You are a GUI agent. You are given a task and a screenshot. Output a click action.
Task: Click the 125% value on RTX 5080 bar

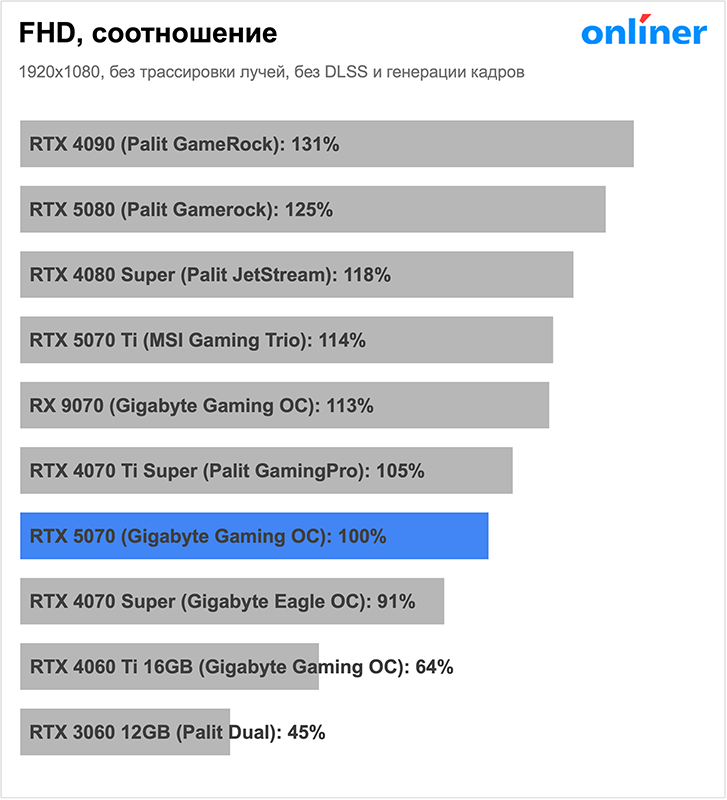coord(309,210)
